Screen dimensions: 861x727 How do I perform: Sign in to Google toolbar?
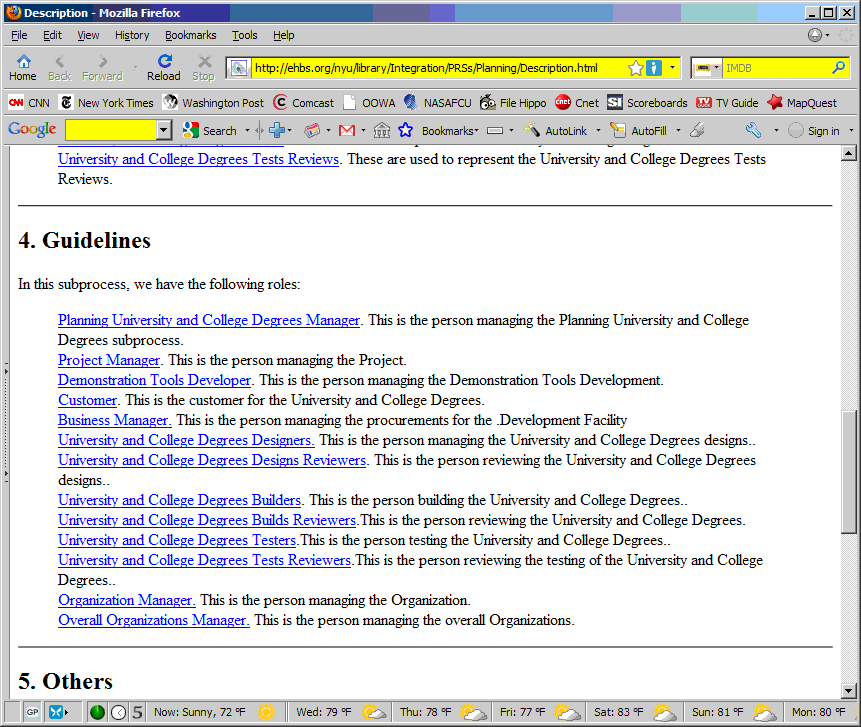[x=814, y=131]
